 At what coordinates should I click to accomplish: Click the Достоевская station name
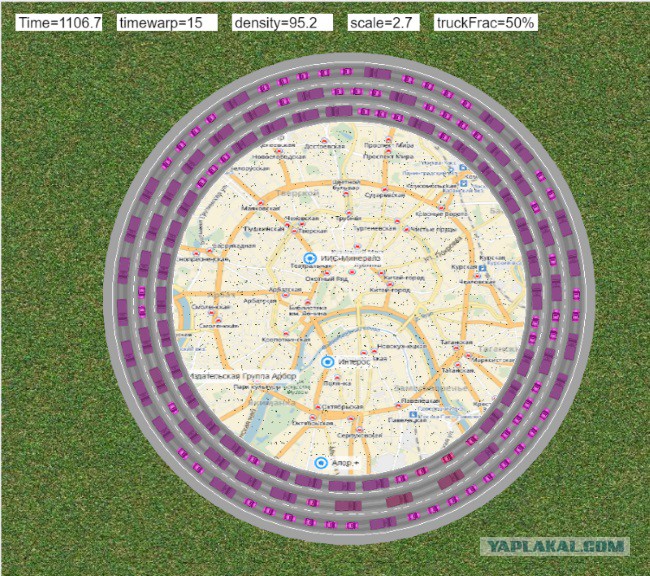coord(324,147)
